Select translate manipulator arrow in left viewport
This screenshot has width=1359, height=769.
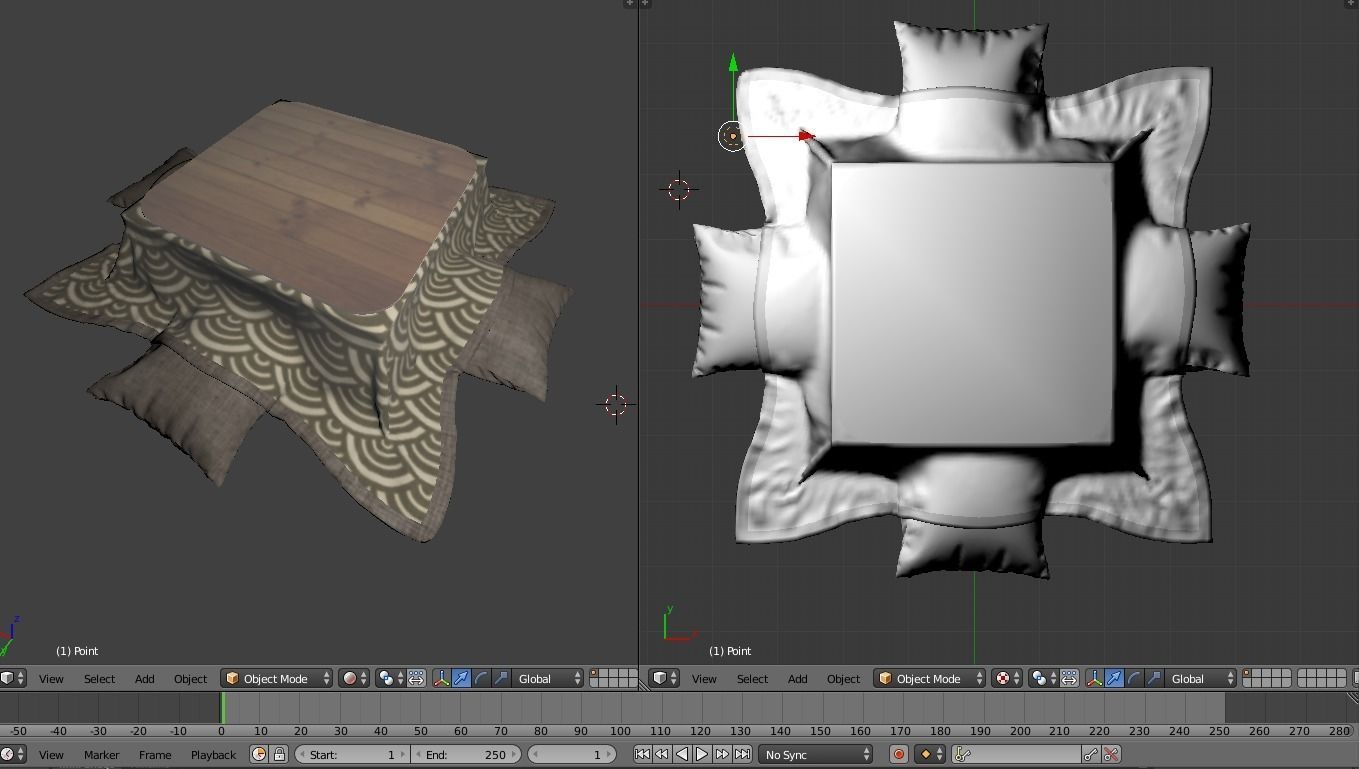(x=461, y=678)
